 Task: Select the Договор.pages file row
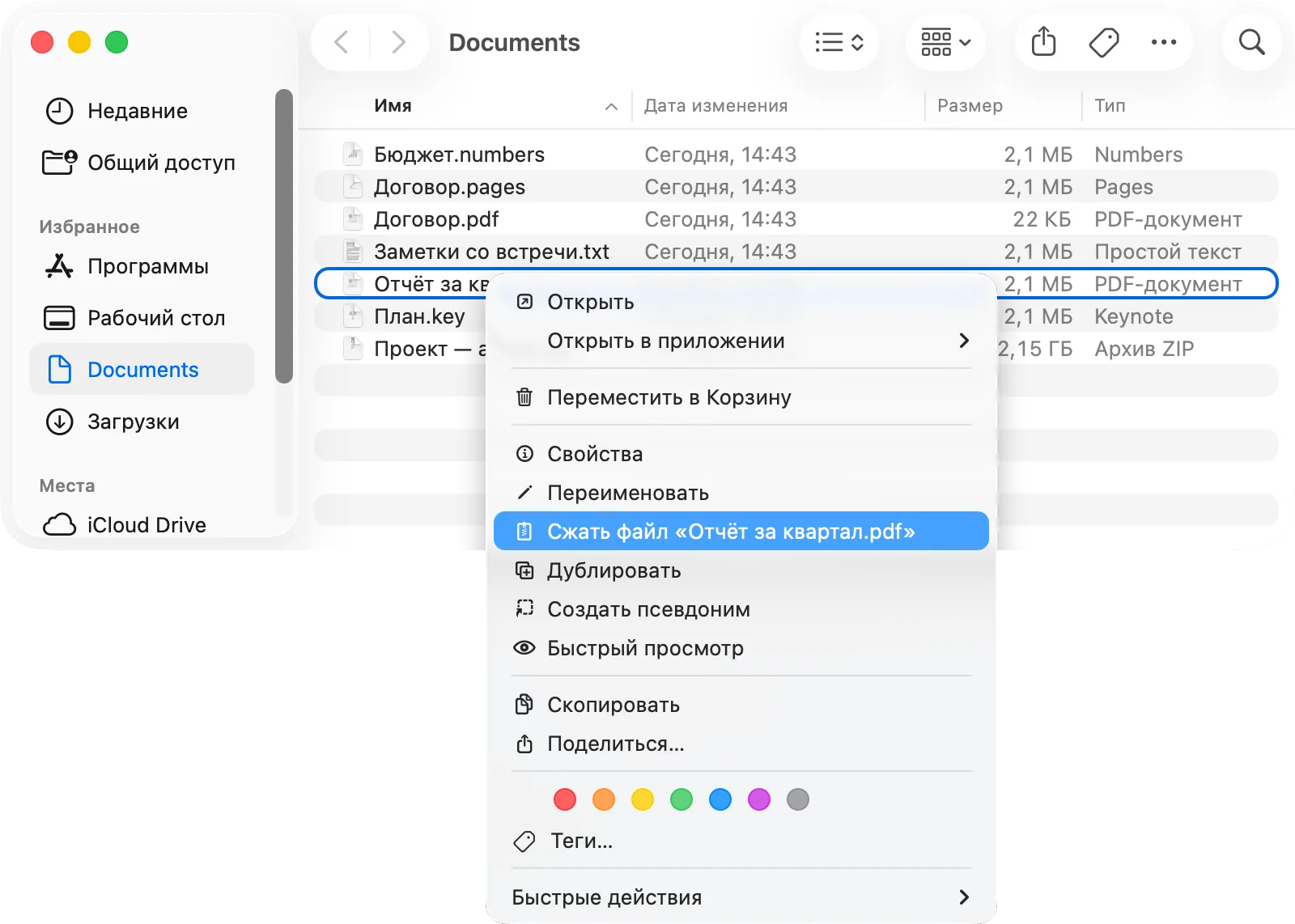[796, 186]
